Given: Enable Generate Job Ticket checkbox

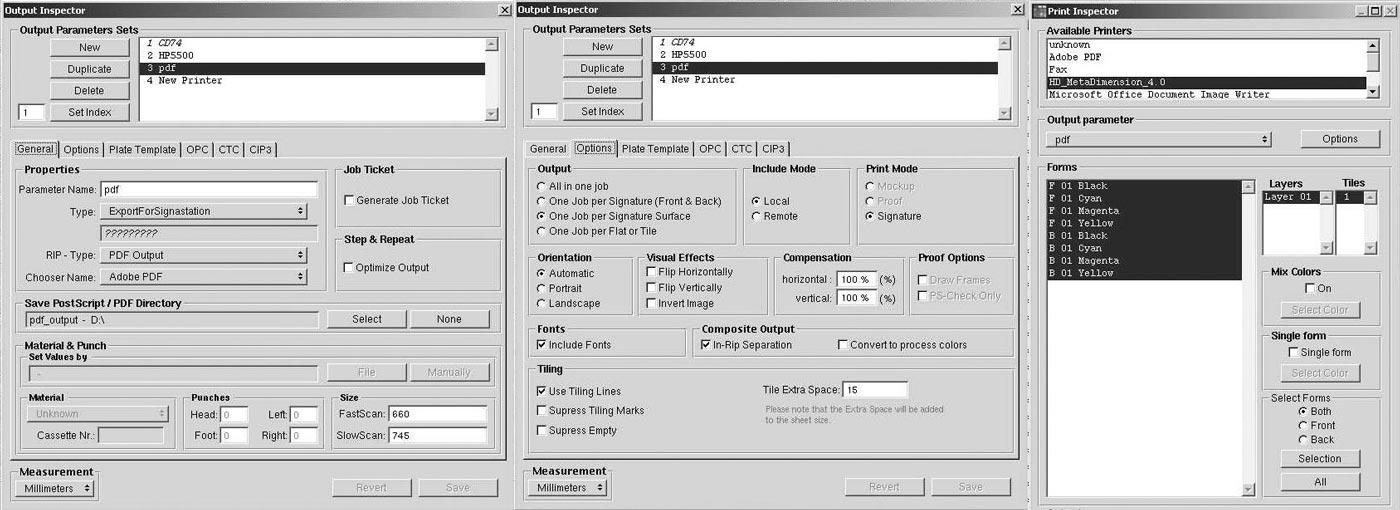Looking at the screenshot, I should [349, 200].
